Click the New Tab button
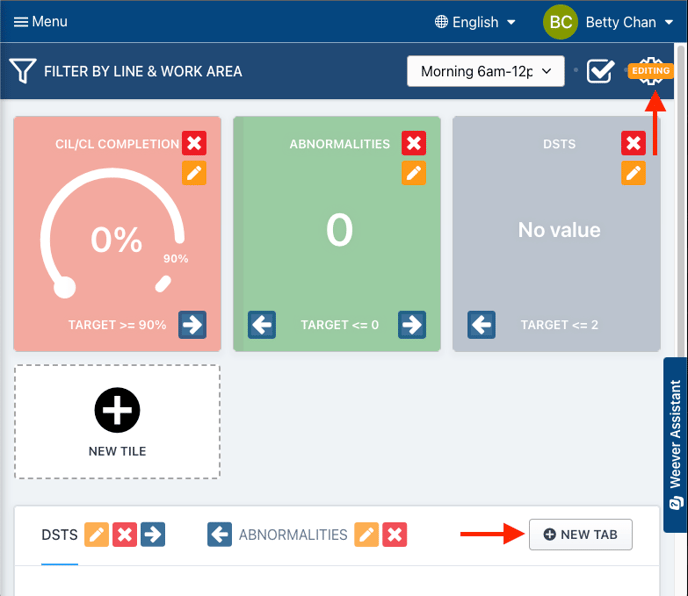This screenshot has width=688, height=596. [580, 535]
